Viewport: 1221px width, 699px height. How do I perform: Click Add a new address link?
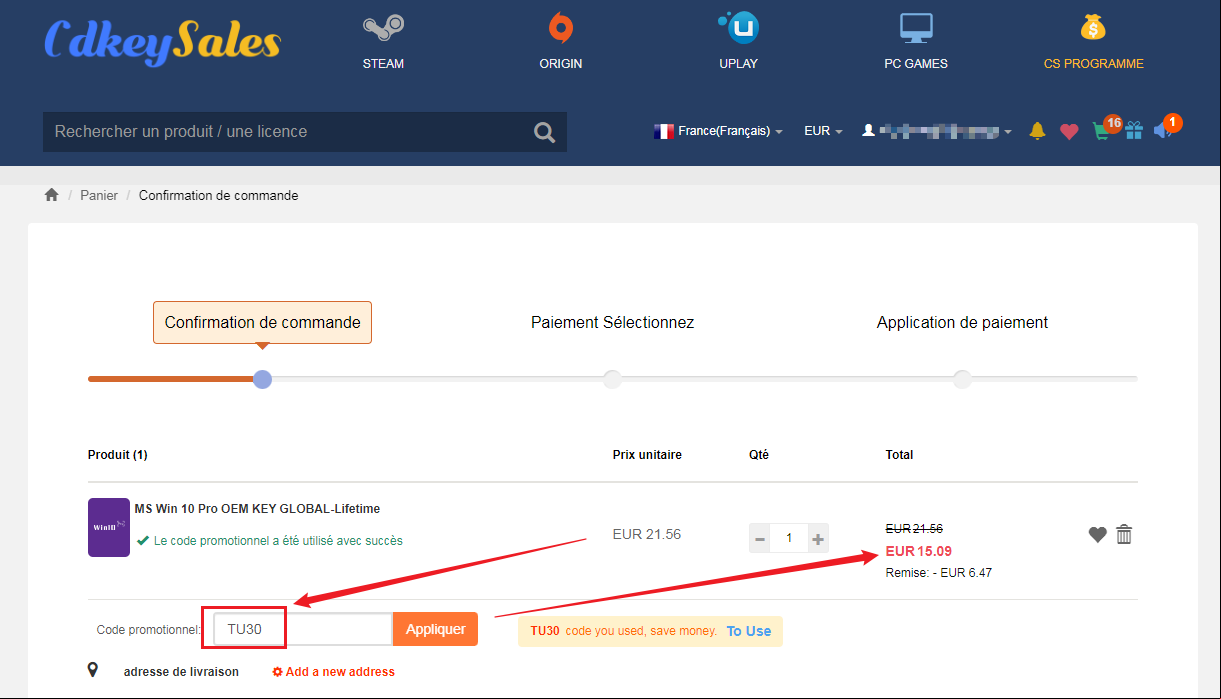point(334,672)
